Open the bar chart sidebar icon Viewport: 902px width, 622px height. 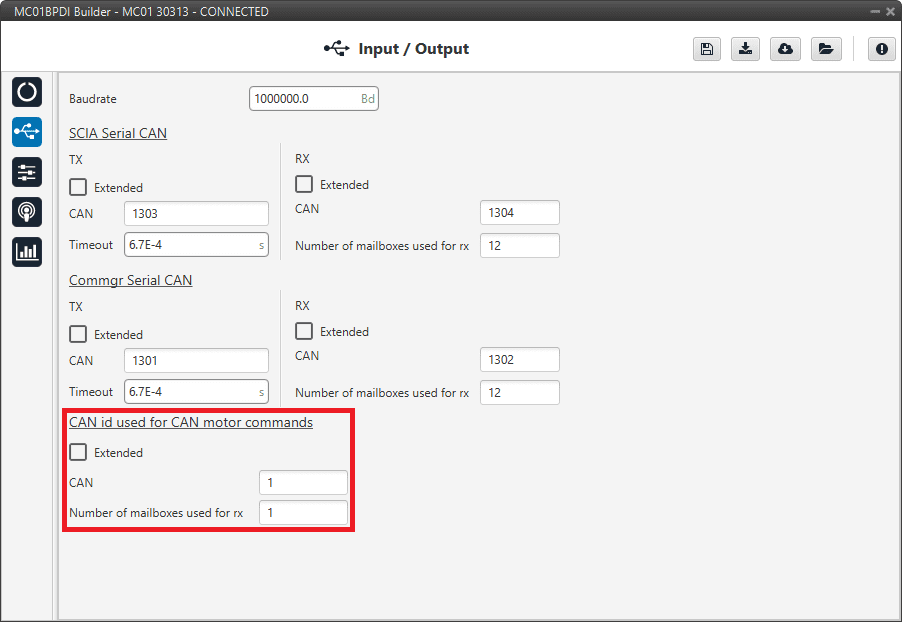pyautogui.click(x=26, y=252)
